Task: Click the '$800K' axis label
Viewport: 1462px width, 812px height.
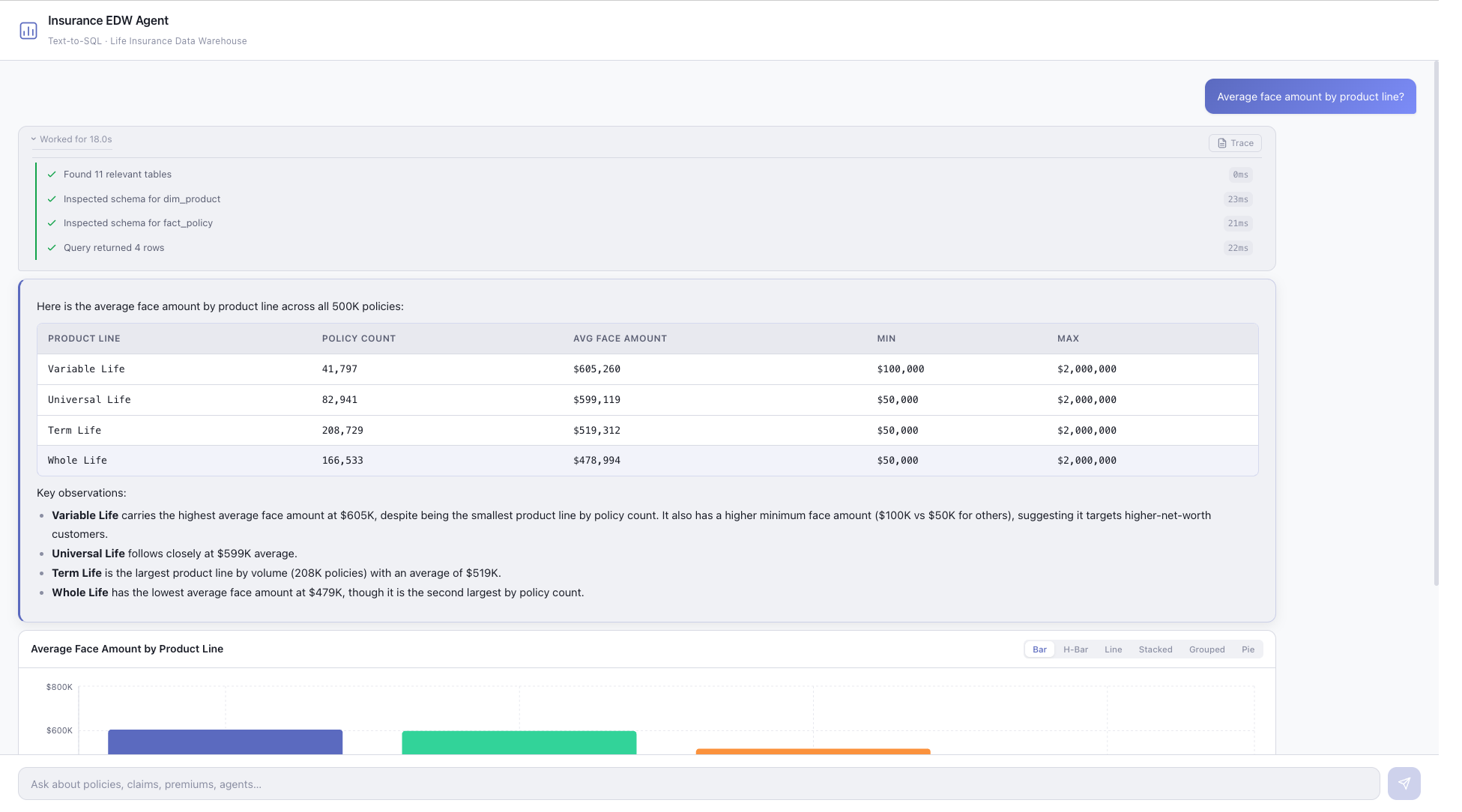Action: 59,687
